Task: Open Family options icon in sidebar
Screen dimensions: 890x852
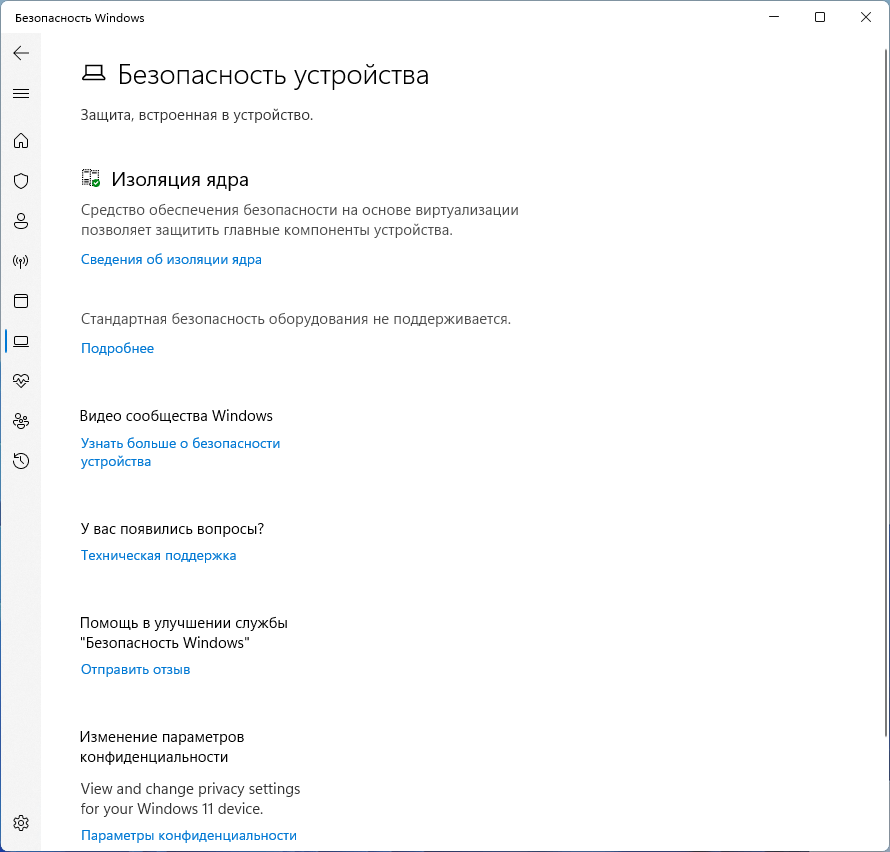Action: point(21,421)
